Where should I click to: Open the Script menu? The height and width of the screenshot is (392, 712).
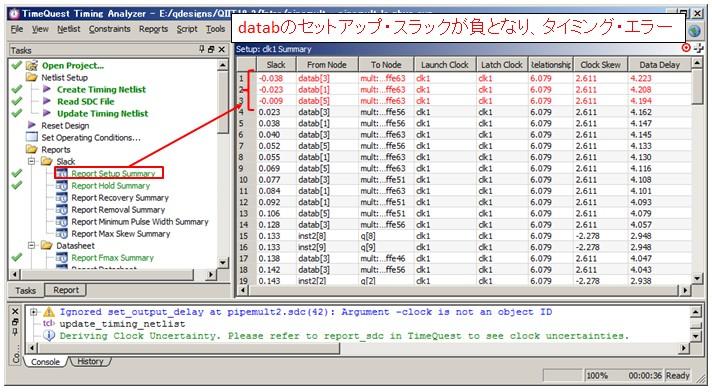(187, 29)
